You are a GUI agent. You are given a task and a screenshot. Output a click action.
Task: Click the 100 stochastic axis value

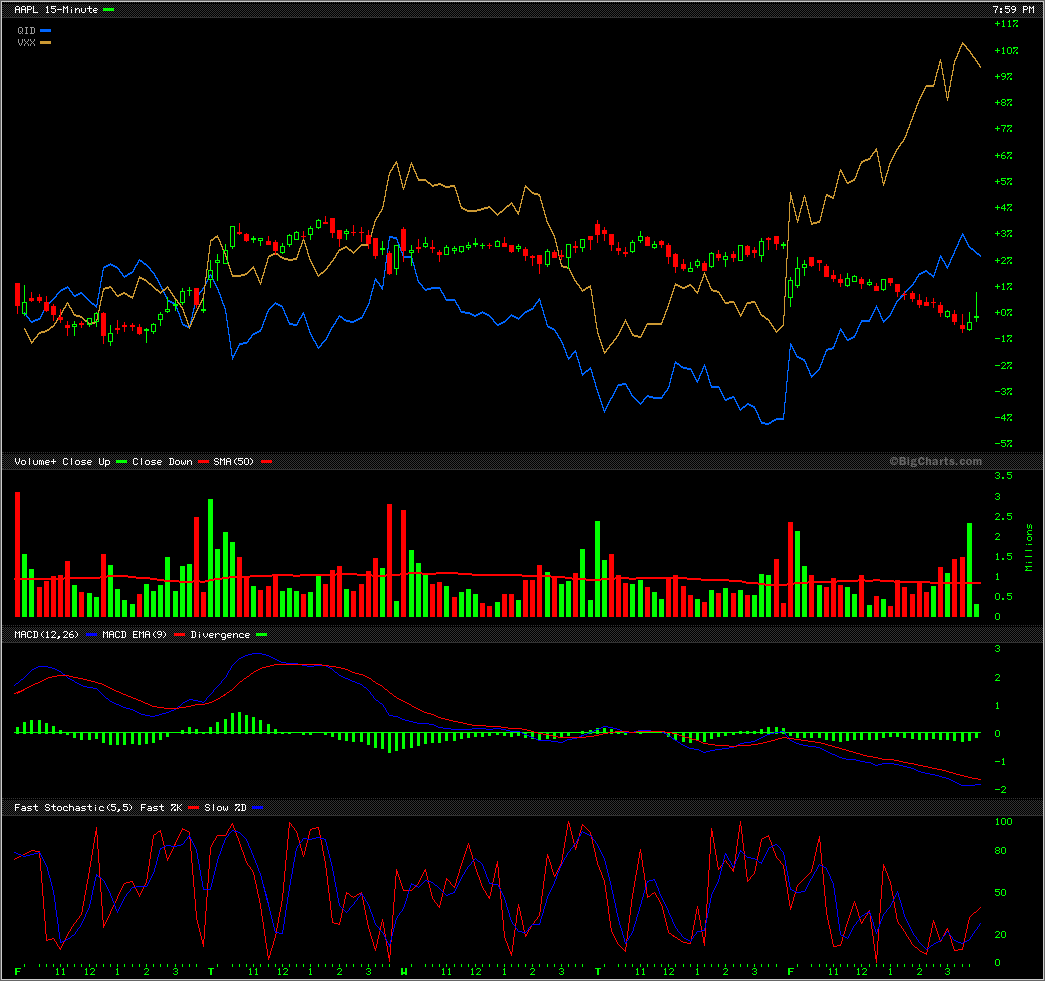(x=1003, y=821)
